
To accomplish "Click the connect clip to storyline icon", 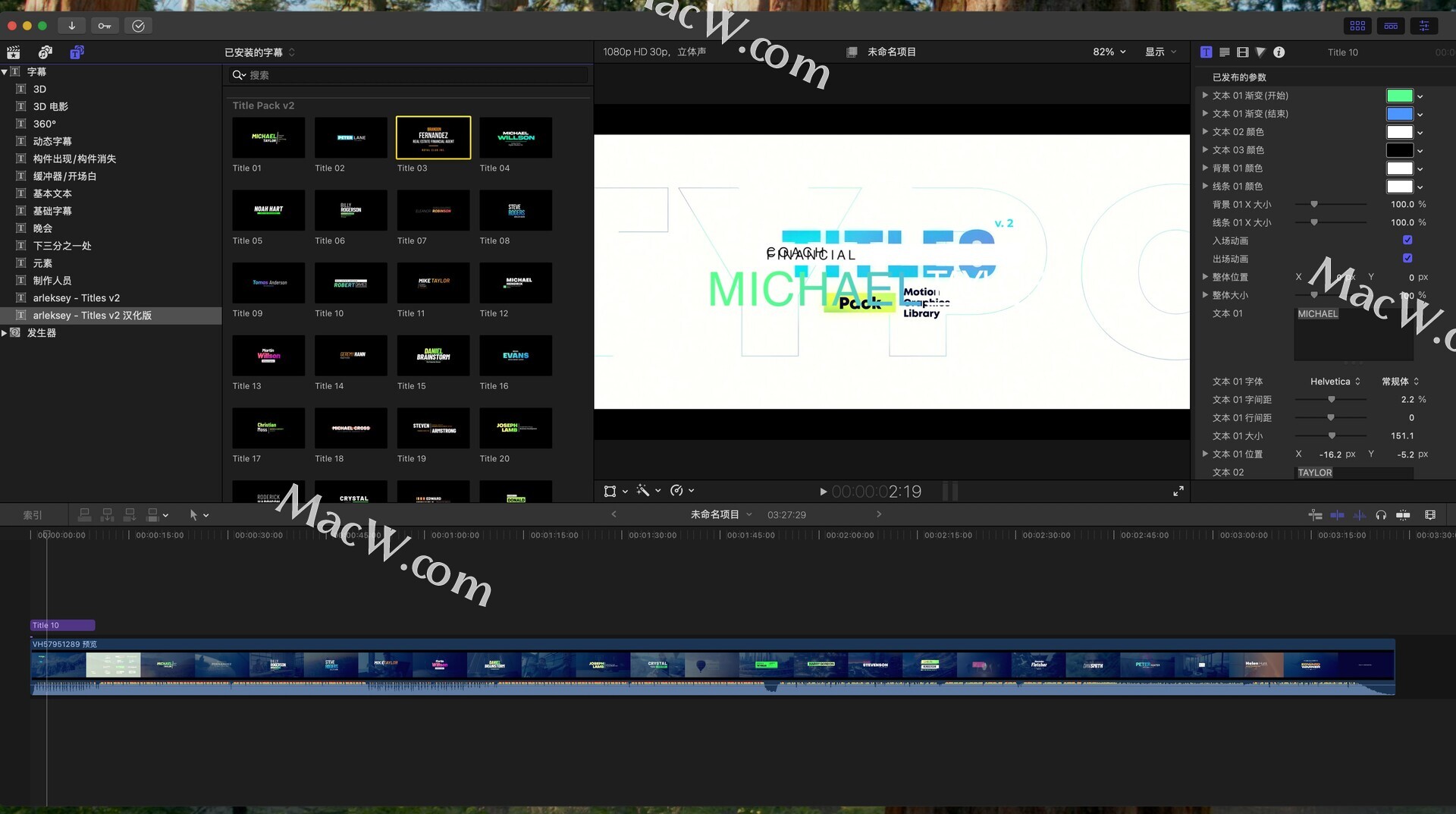I will tap(85, 515).
